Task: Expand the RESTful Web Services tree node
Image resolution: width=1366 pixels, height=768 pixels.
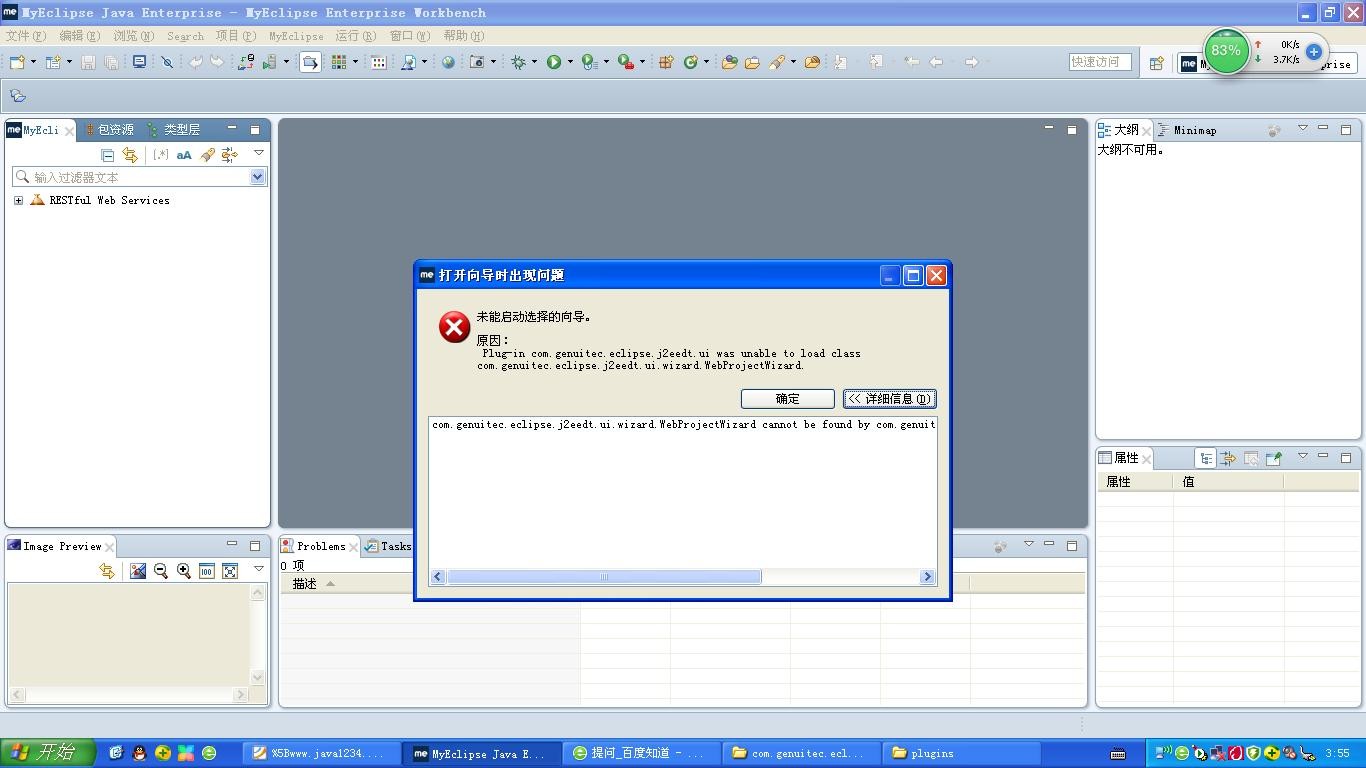Action: pos(18,200)
